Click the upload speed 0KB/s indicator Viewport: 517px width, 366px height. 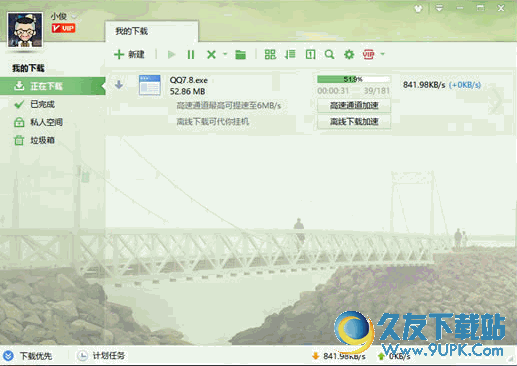click(394, 356)
